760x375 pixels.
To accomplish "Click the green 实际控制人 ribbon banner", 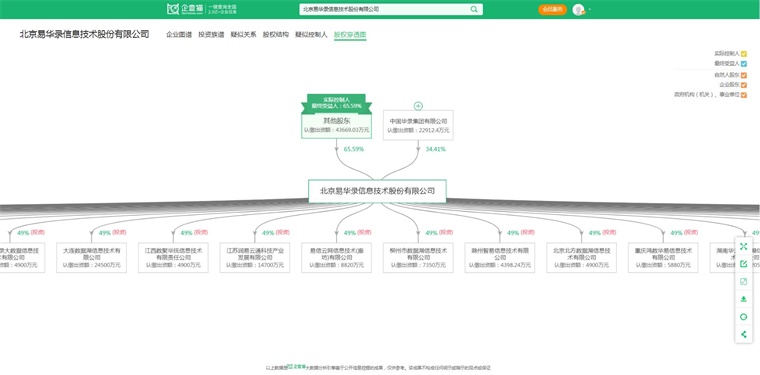I will pyautogui.click(x=336, y=103).
